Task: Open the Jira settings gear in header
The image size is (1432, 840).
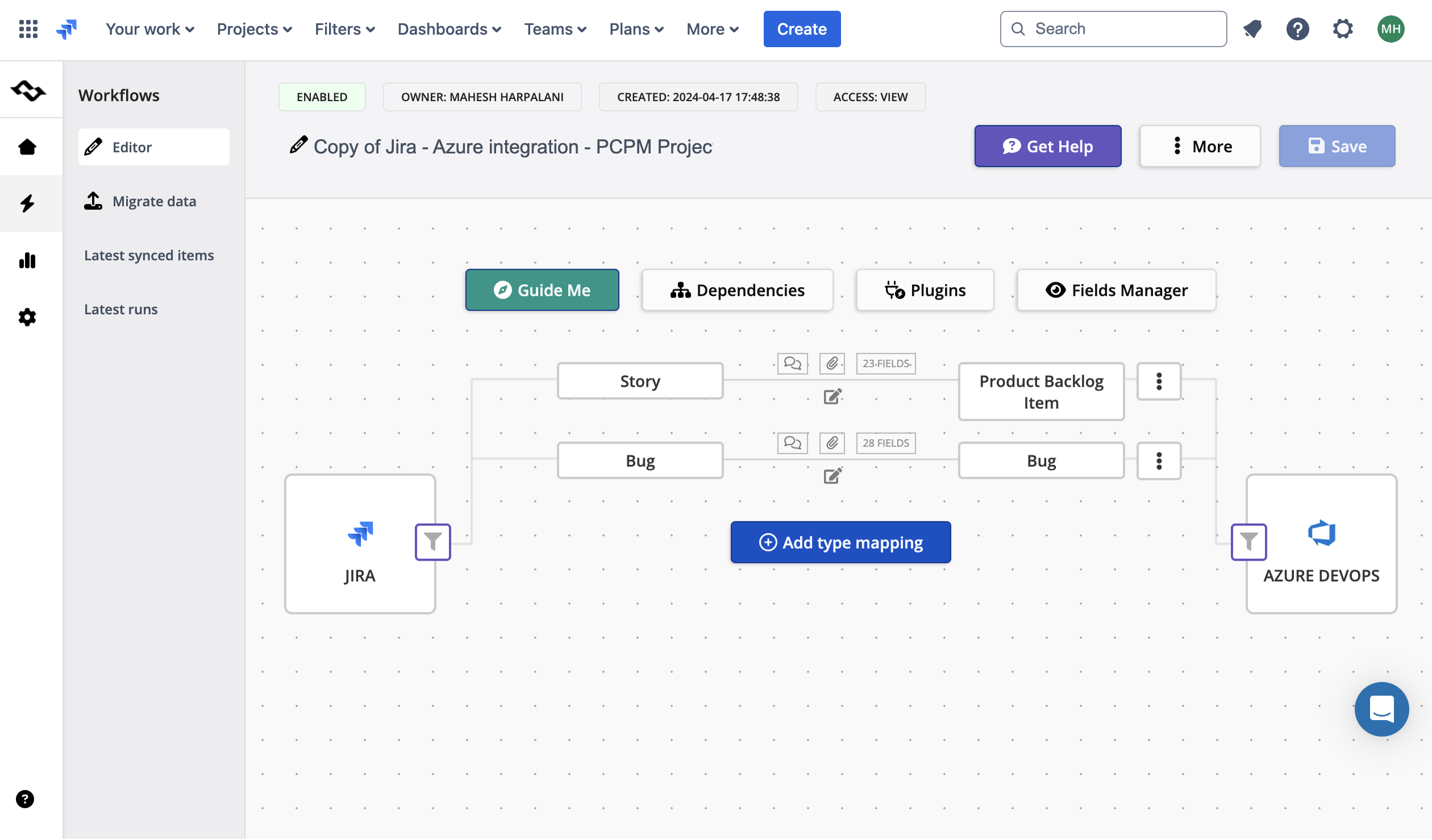Action: coord(1343,29)
